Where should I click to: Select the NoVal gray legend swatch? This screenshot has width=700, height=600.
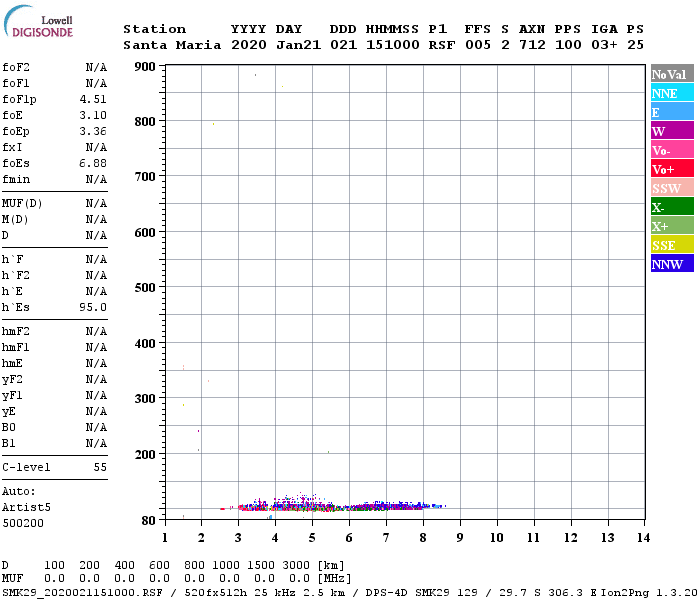[x=672, y=74]
